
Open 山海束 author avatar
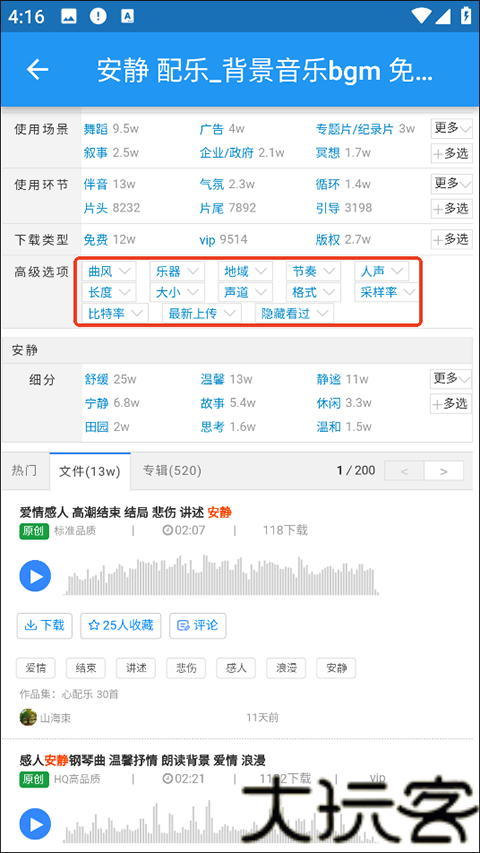28,717
